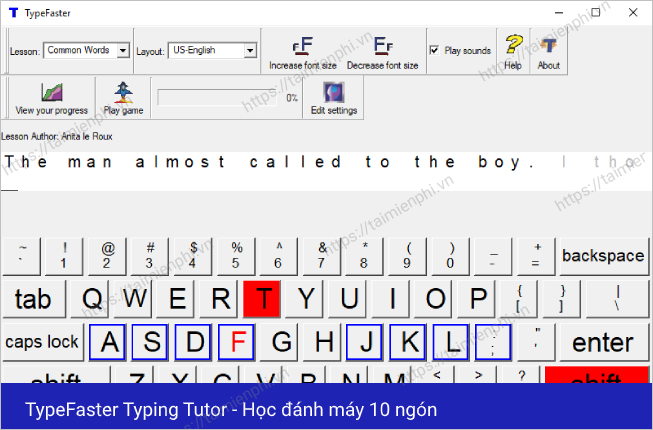Screen dimensions: 653x430
Task: Click the Lesson Author: Anita le Roux text
Action: click(57, 137)
